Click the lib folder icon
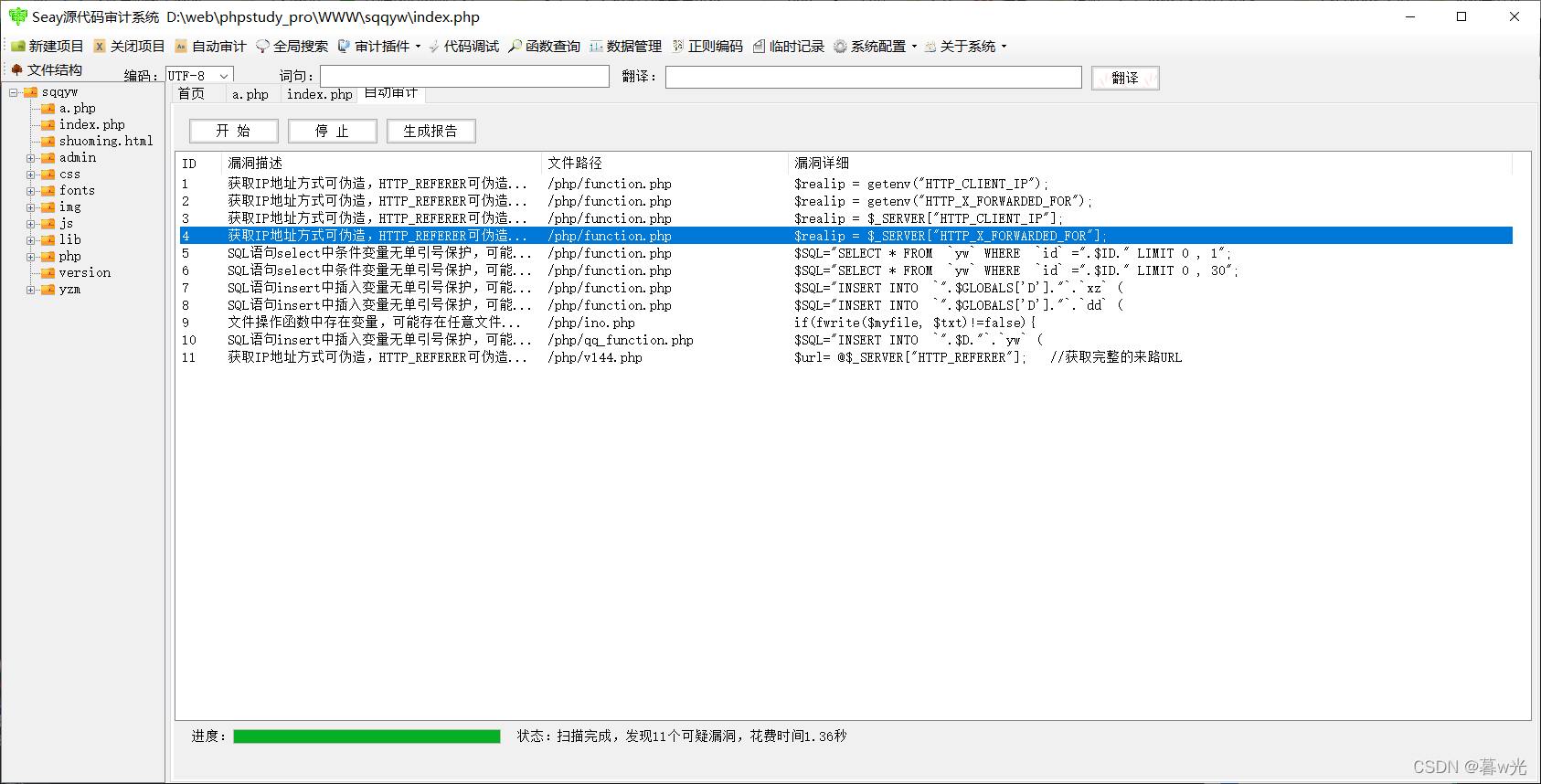Screen dimensions: 1541x784 [48, 240]
